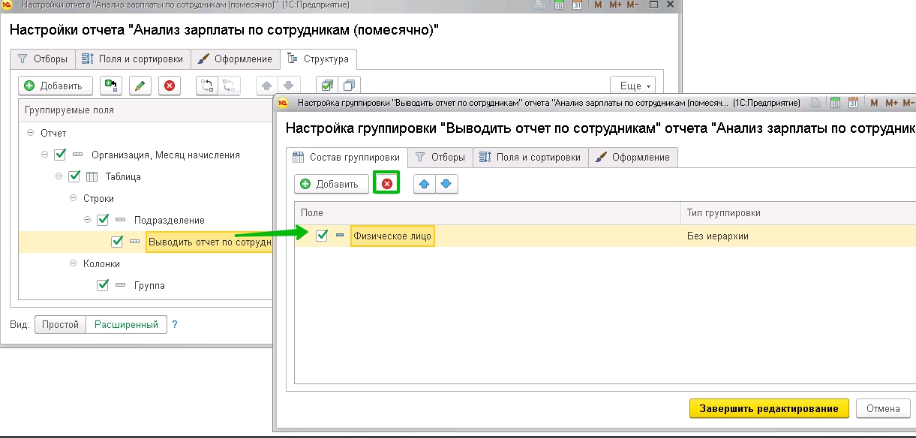
Task: Switch to Отборы tab in report settings window
Action: [43, 59]
